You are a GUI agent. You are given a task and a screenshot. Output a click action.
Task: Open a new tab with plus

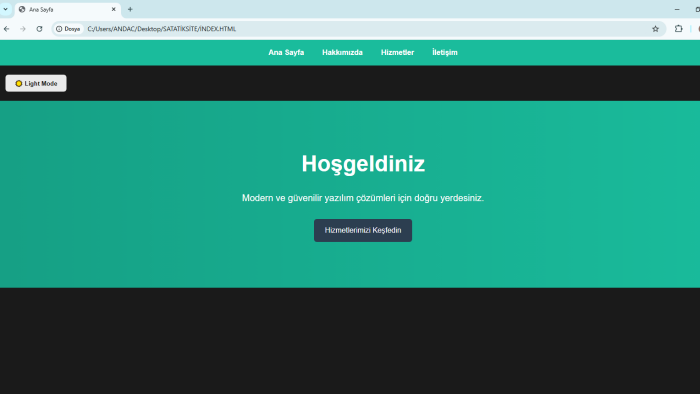pyautogui.click(x=130, y=9)
